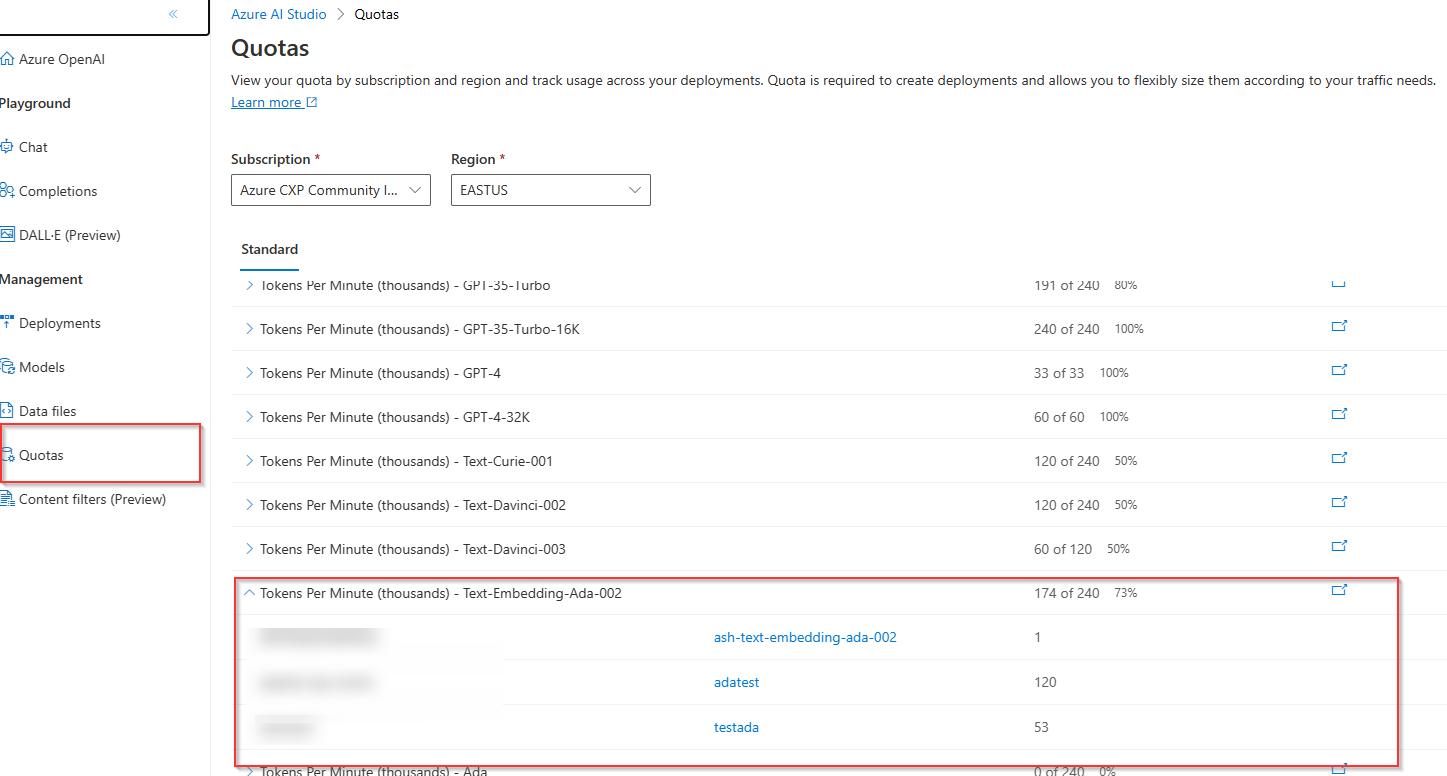The width and height of the screenshot is (1447, 776).
Task: Open the Learn more link
Action: pos(274,102)
